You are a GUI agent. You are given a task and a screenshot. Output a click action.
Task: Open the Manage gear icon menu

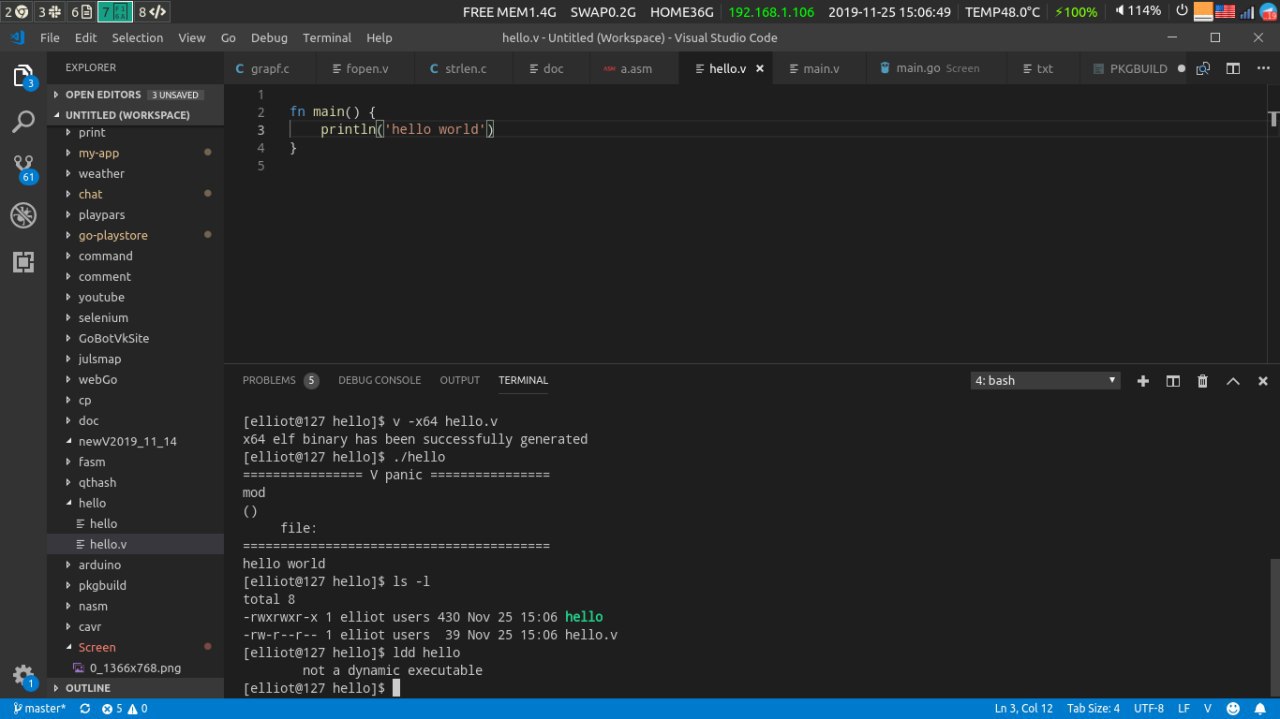coord(22,677)
